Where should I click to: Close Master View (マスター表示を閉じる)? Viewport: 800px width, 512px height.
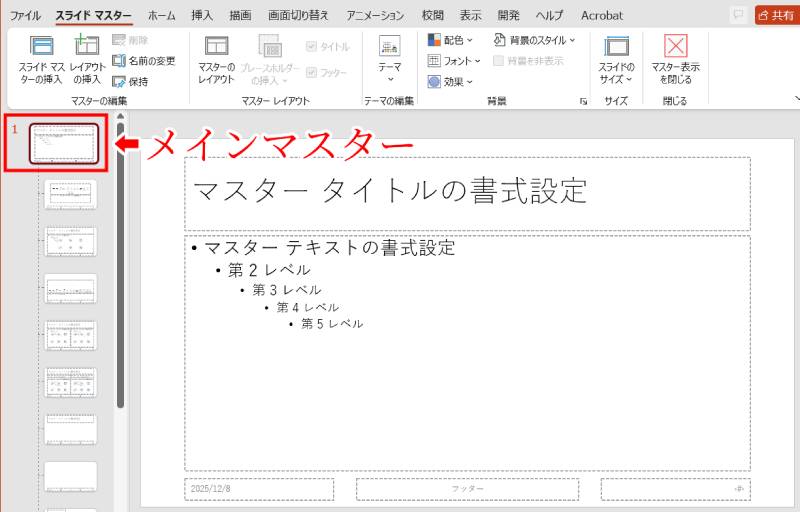676,59
